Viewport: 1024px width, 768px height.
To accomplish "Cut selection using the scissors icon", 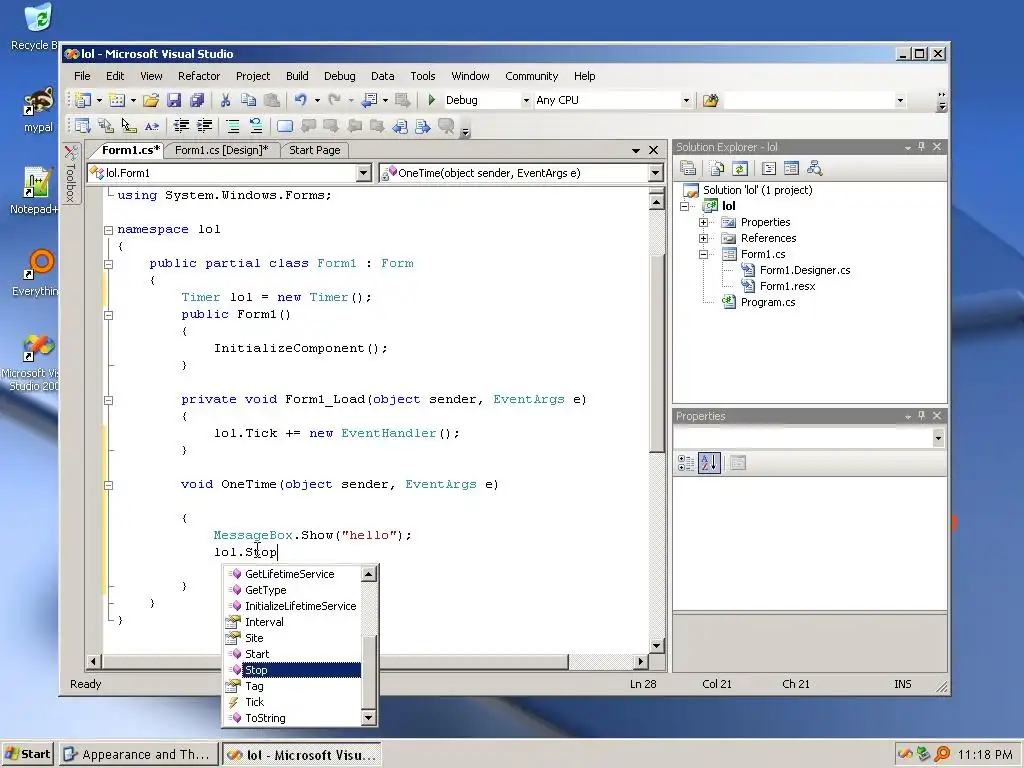I will pos(225,100).
